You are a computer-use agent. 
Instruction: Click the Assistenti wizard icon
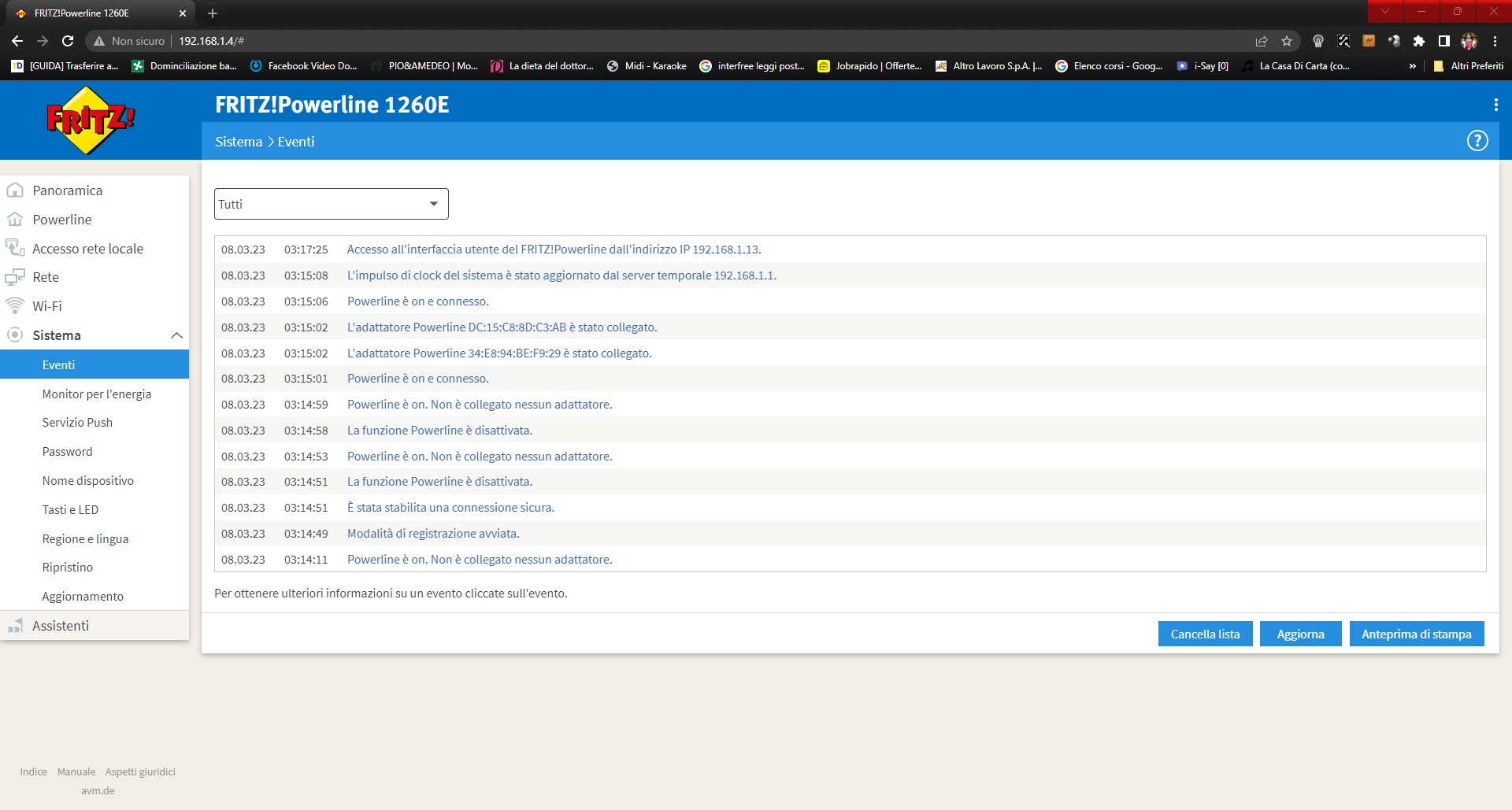(15, 626)
